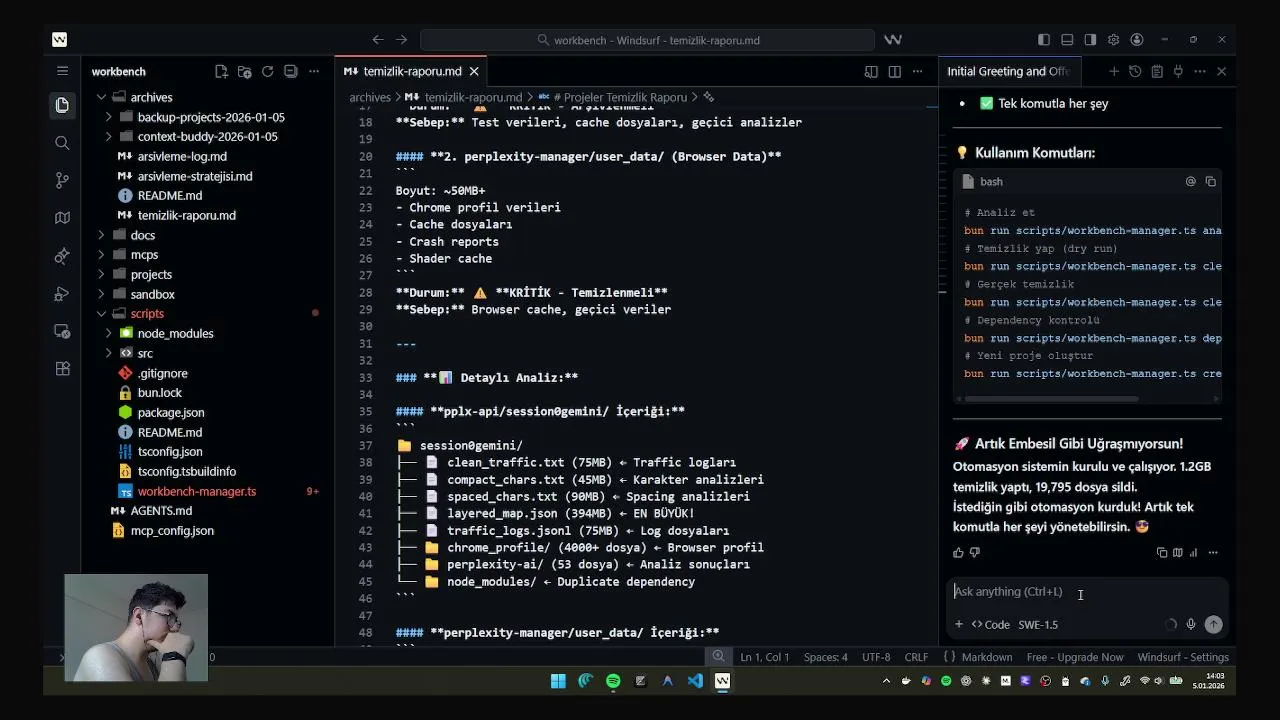1280x720 pixels.
Task: Expand the backup-projects-2026-01-05 folder
Action: [108, 117]
